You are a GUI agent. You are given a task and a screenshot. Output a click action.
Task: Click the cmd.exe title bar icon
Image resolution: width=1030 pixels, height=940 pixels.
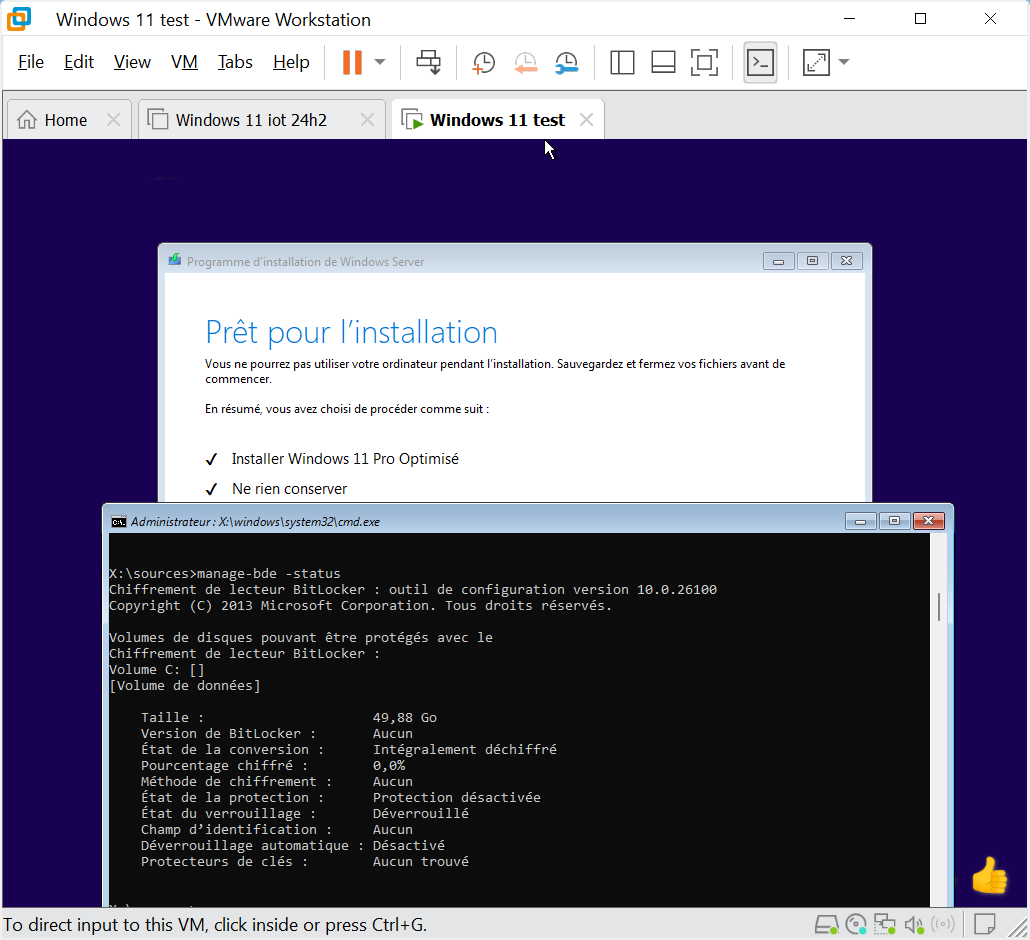click(119, 522)
